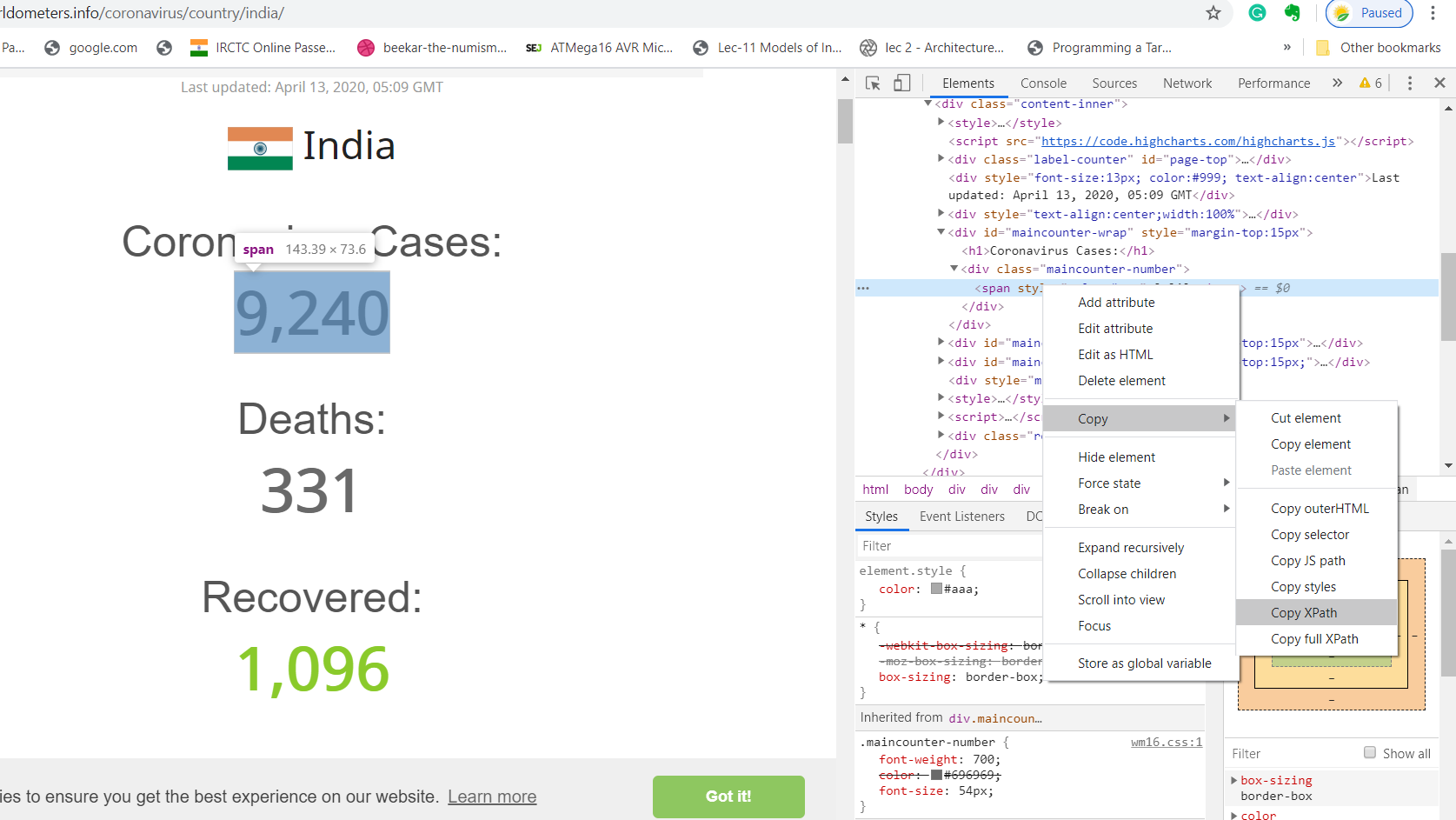Screen dimensions: 1456x820
Task: Collapse the maincounter-number div node
Action: click(x=954, y=269)
